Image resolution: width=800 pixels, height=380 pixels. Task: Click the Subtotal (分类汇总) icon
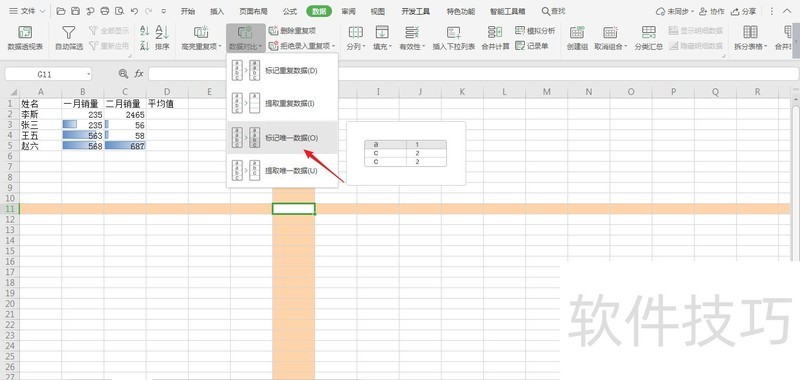(648, 33)
